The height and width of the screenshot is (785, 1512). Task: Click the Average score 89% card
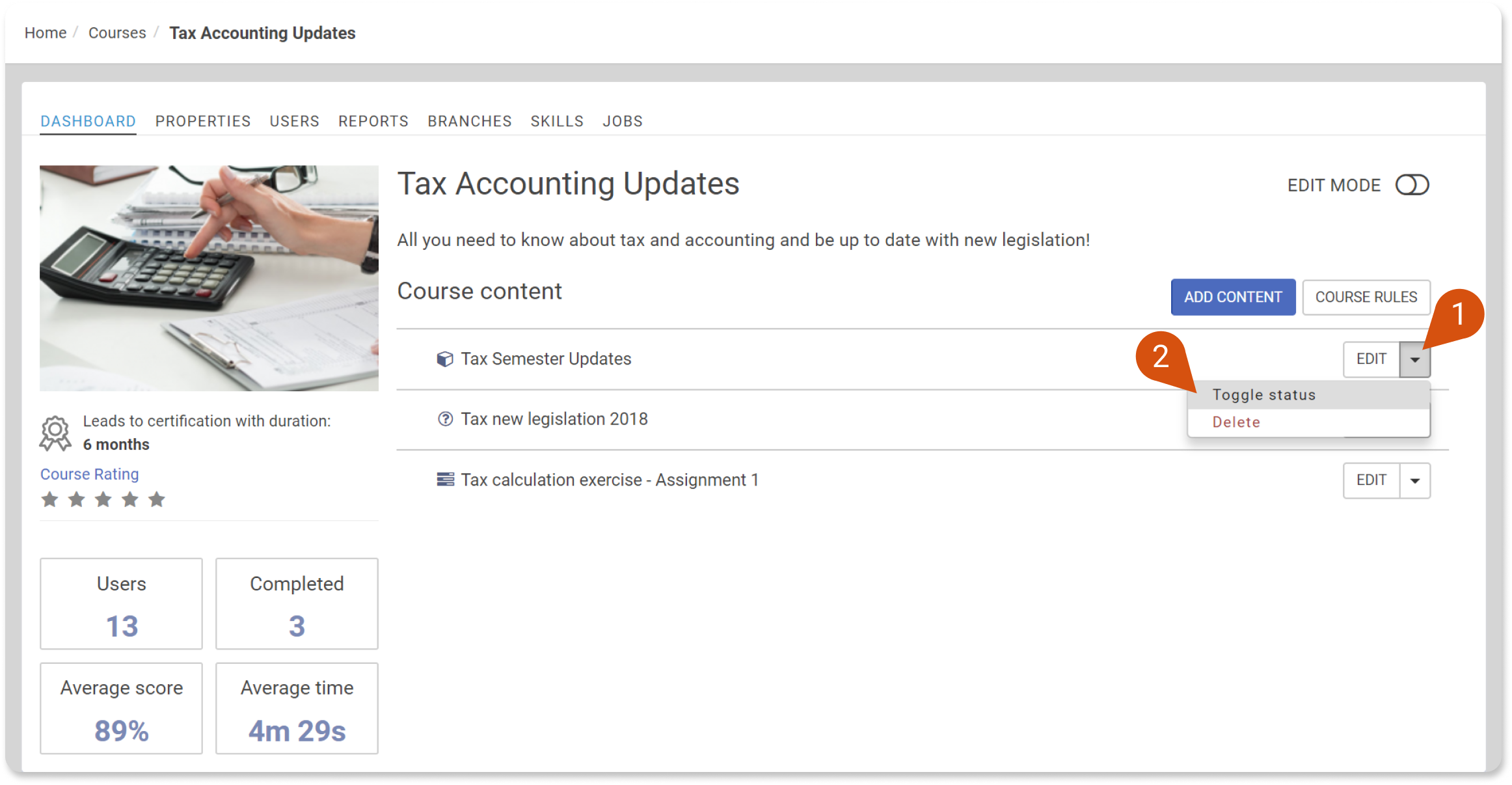pyautogui.click(x=121, y=708)
